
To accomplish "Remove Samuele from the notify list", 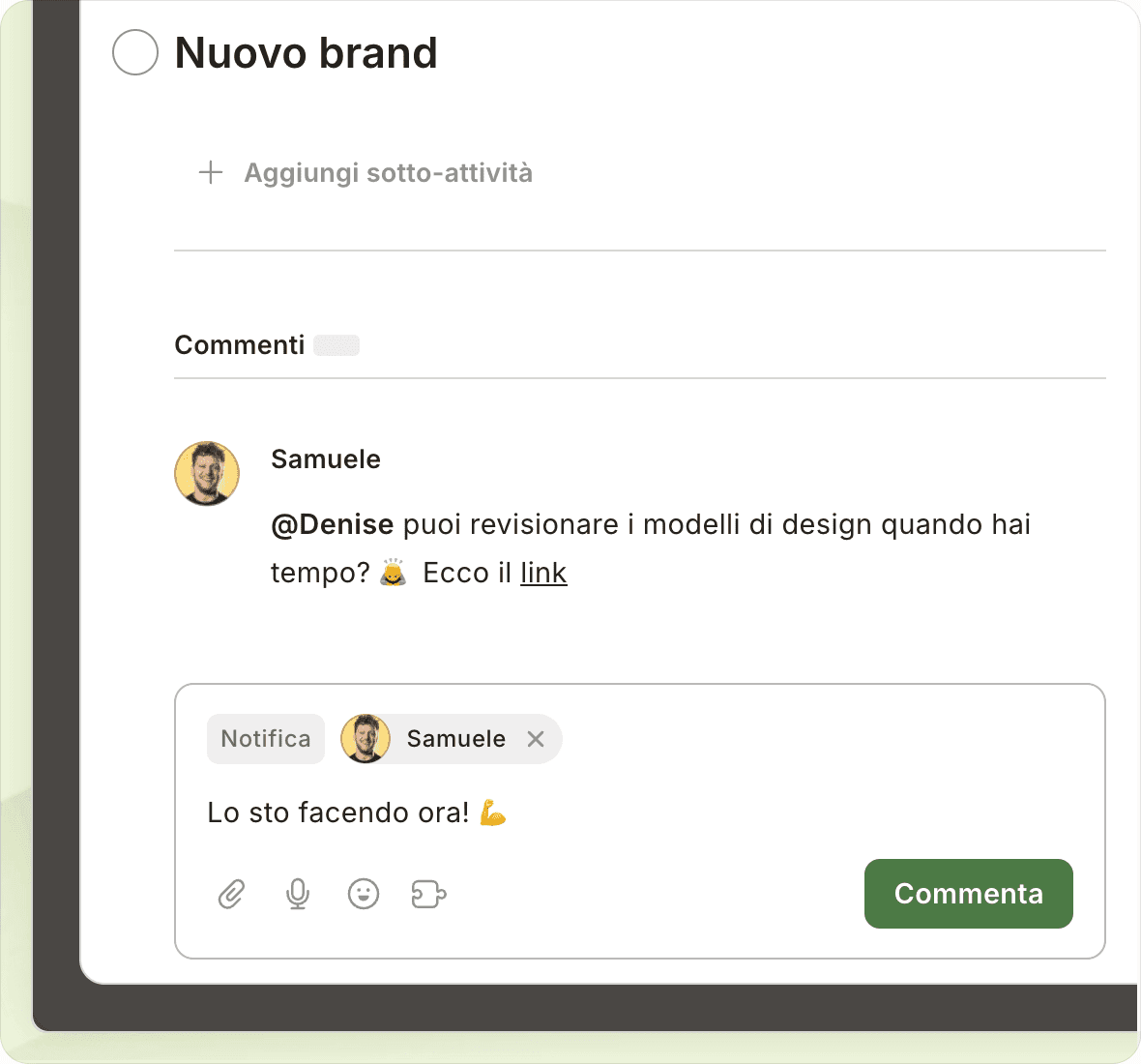I will click(536, 739).
